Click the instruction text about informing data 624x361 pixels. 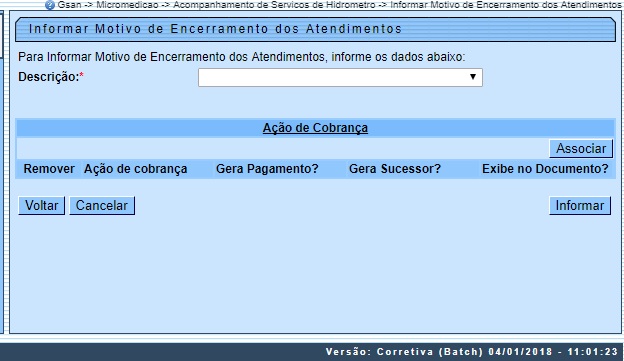[x=242, y=57]
